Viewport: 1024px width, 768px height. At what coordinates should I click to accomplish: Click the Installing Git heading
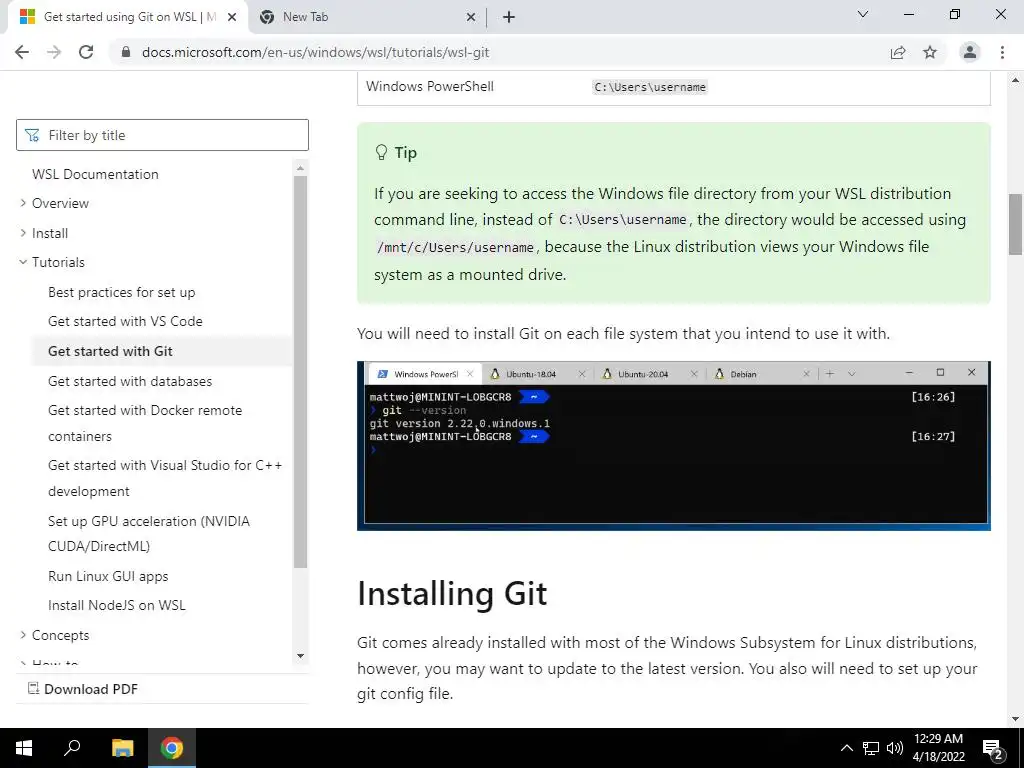(x=452, y=594)
